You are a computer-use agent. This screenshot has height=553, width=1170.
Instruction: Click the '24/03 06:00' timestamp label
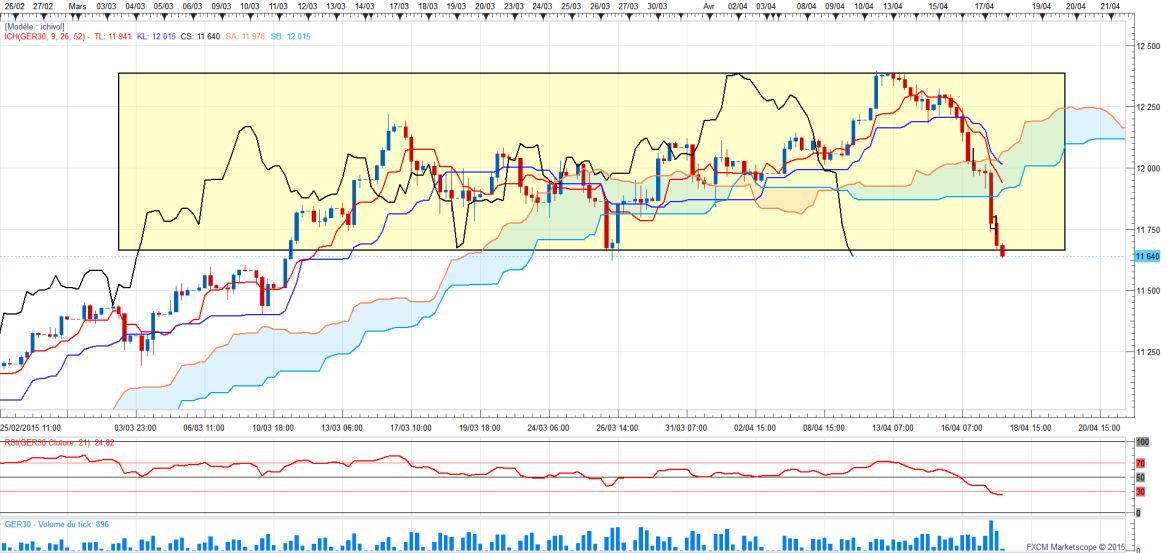pos(548,428)
